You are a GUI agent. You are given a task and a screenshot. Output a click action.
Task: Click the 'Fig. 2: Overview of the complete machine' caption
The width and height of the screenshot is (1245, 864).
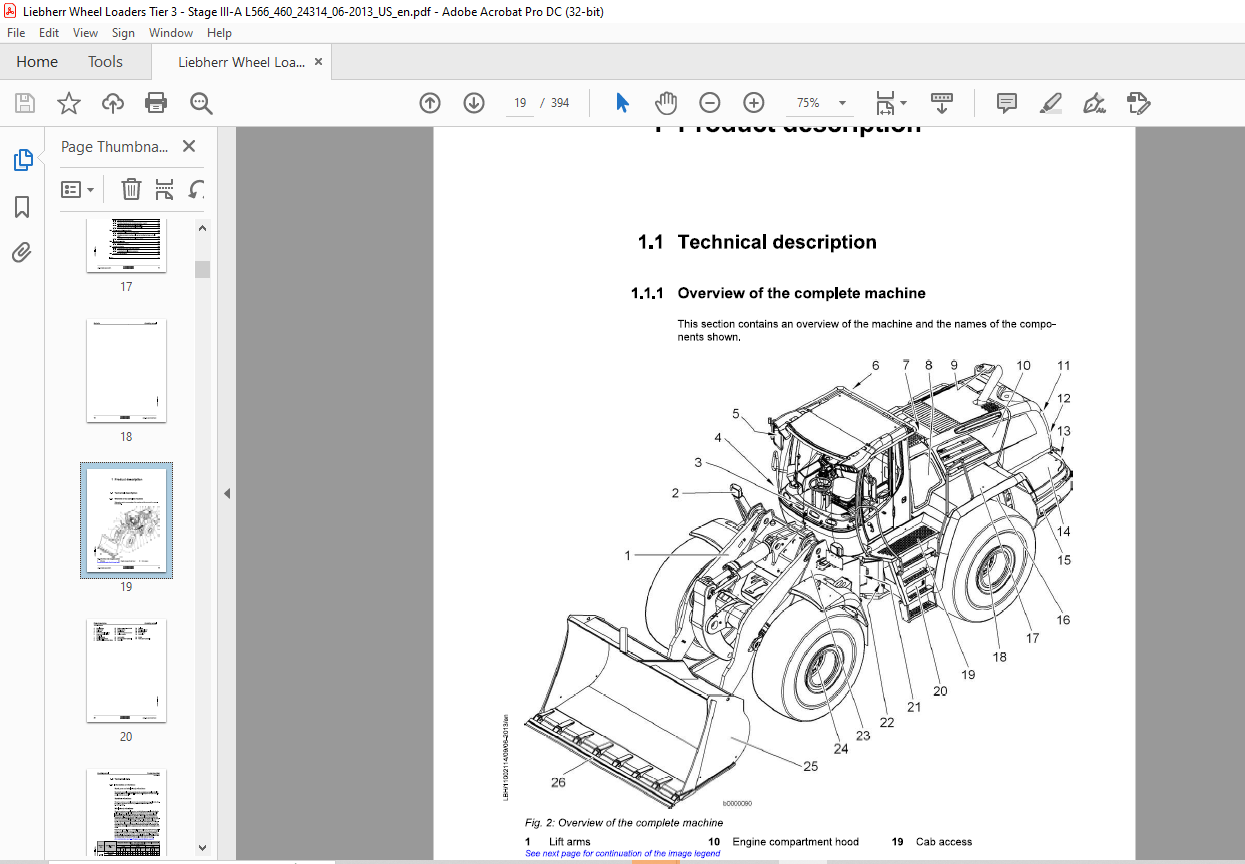tap(624, 823)
